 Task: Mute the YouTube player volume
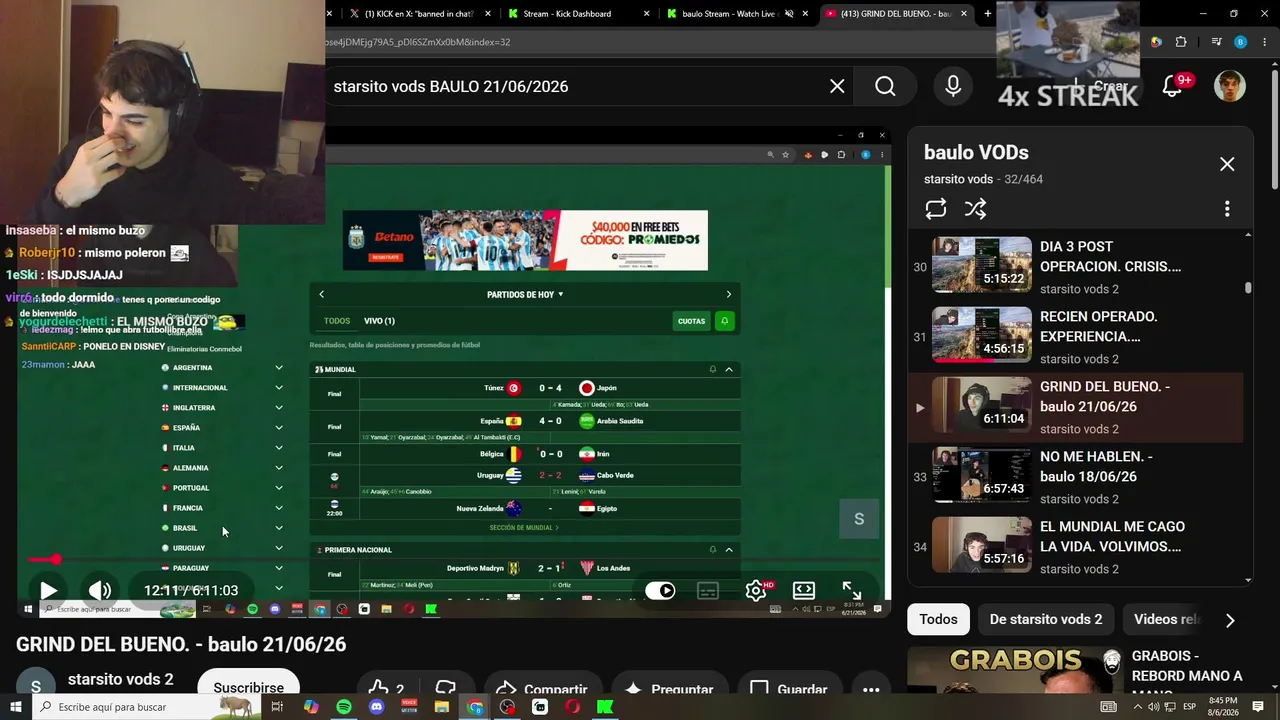100,590
